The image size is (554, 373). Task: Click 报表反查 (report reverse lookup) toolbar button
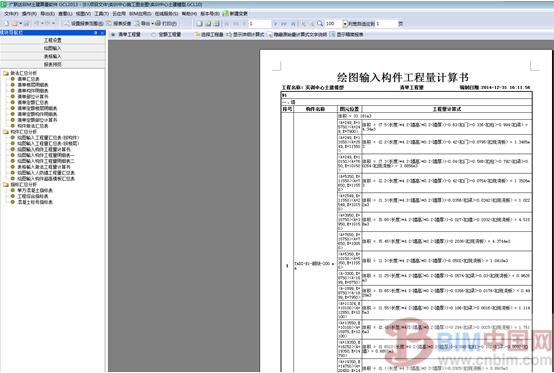(x=119, y=24)
